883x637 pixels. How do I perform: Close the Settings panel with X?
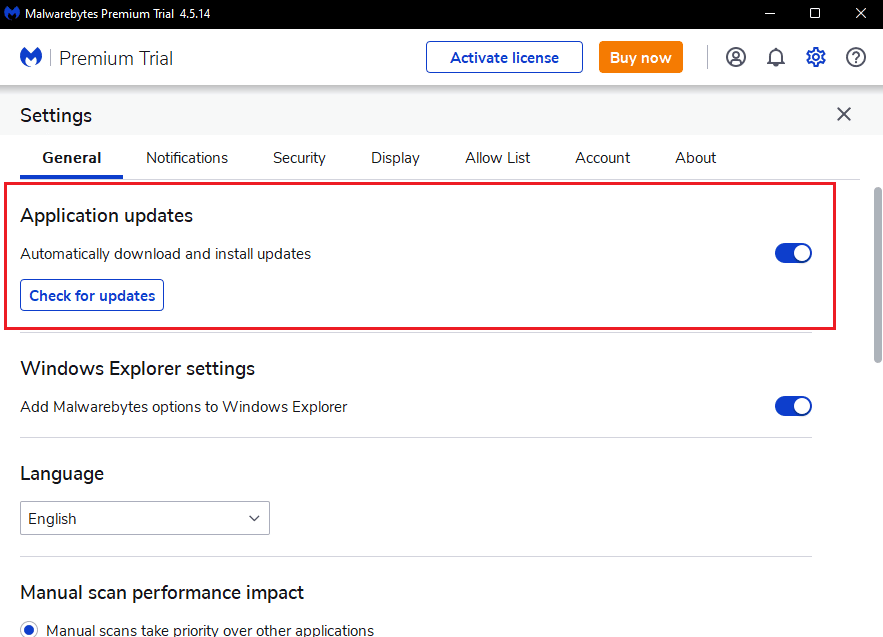point(844,114)
